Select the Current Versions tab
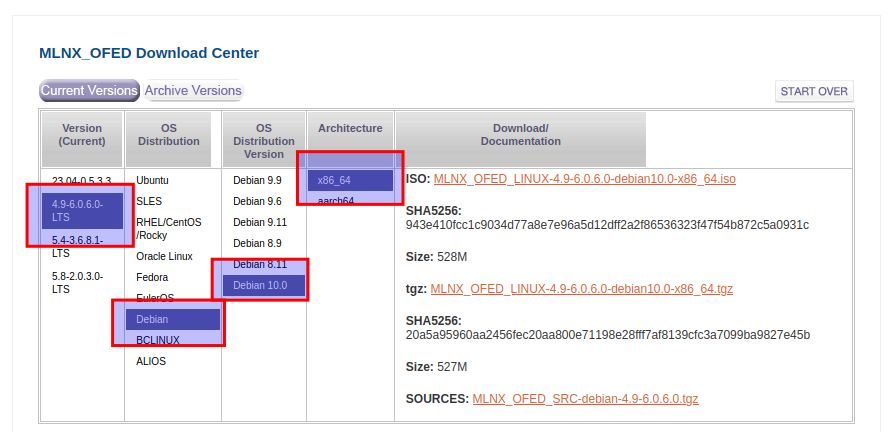This screenshot has width=894, height=432. tap(89, 91)
